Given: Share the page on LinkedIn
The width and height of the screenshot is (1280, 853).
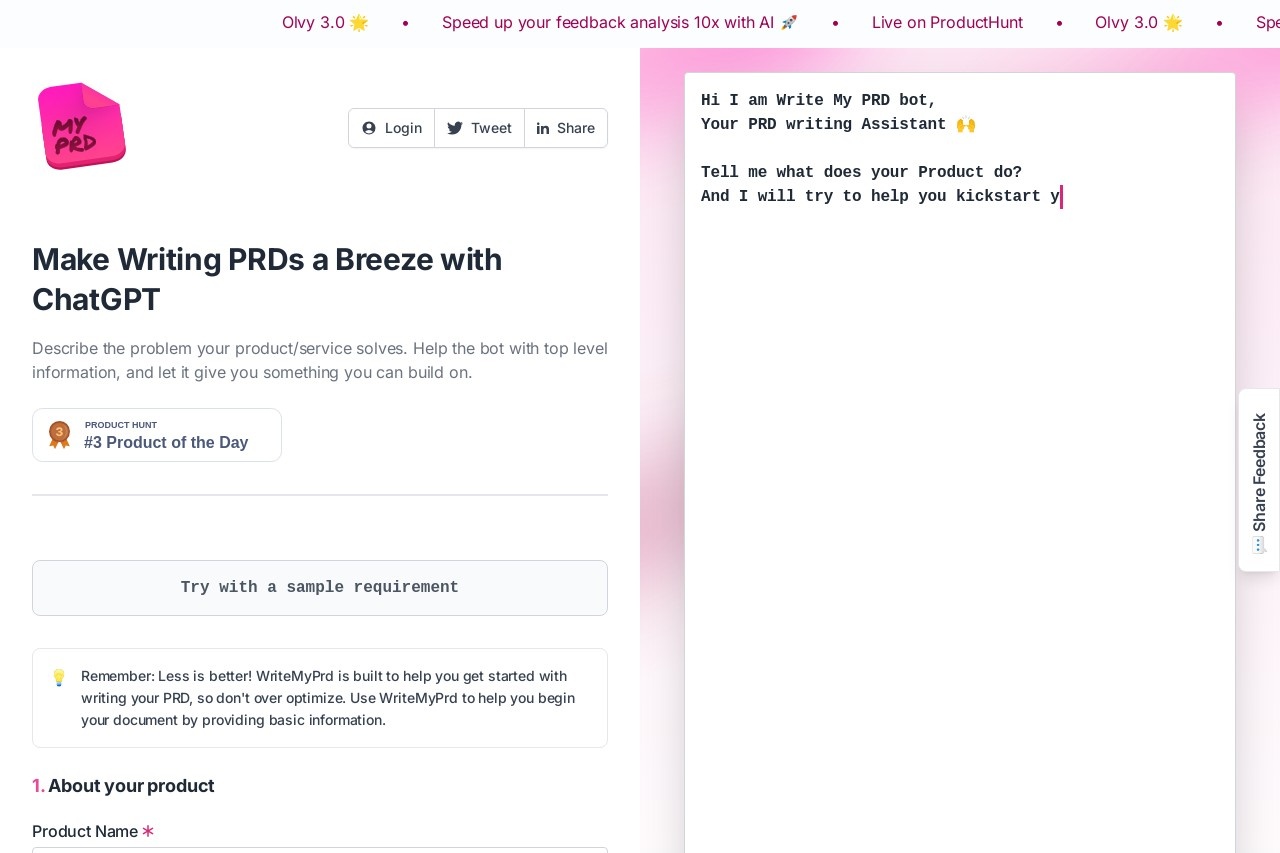Looking at the screenshot, I should coord(566,128).
